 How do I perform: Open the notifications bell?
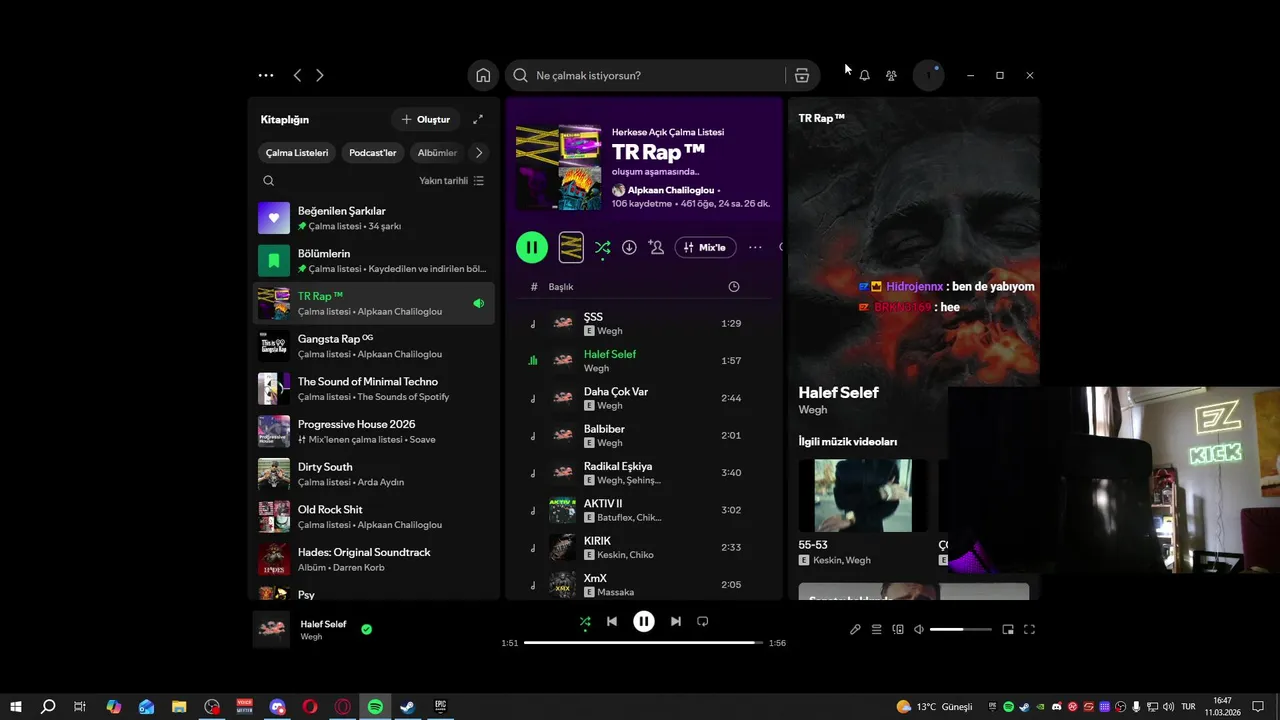tap(864, 75)
